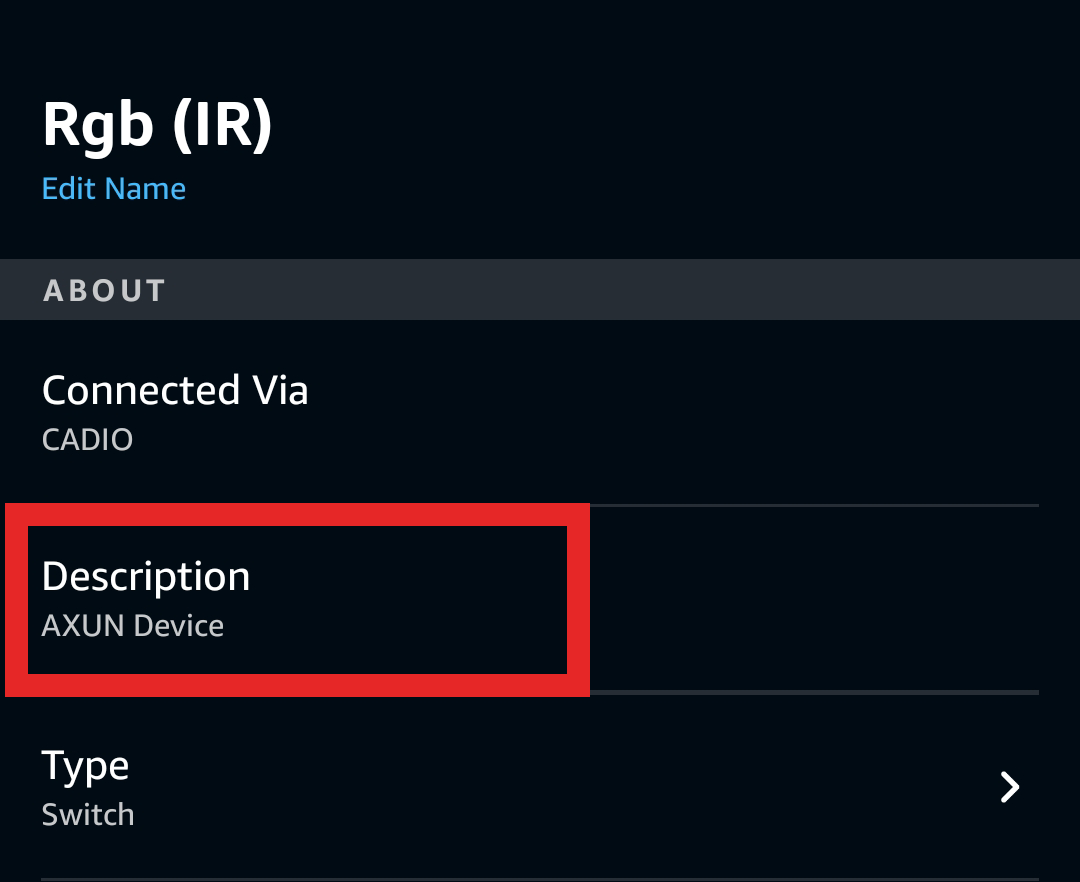Select the CADIO connection value
The width and height of the screenshot is (1080, 882).
point(87,440)
